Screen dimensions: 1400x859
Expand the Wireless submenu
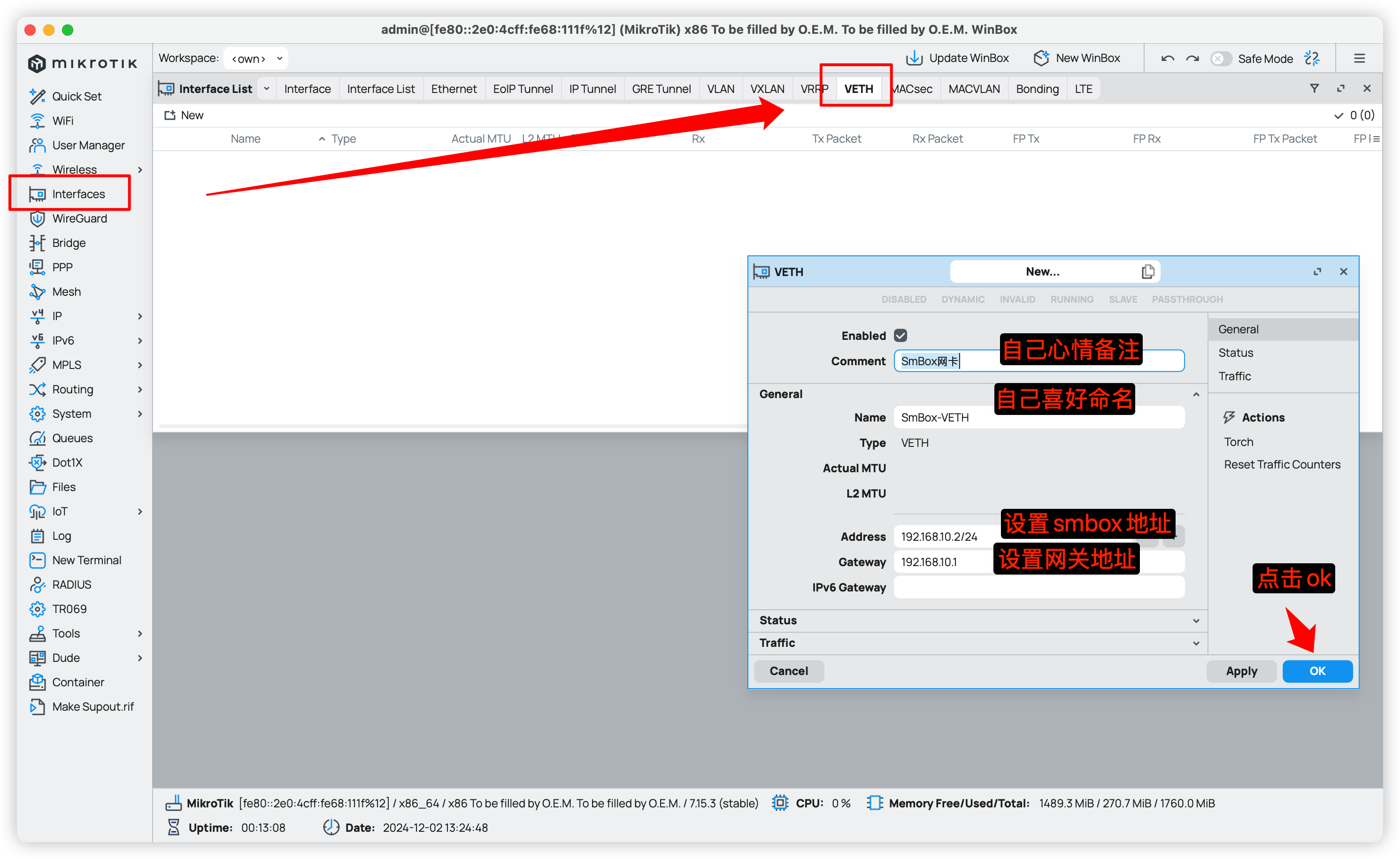[140, 169]
